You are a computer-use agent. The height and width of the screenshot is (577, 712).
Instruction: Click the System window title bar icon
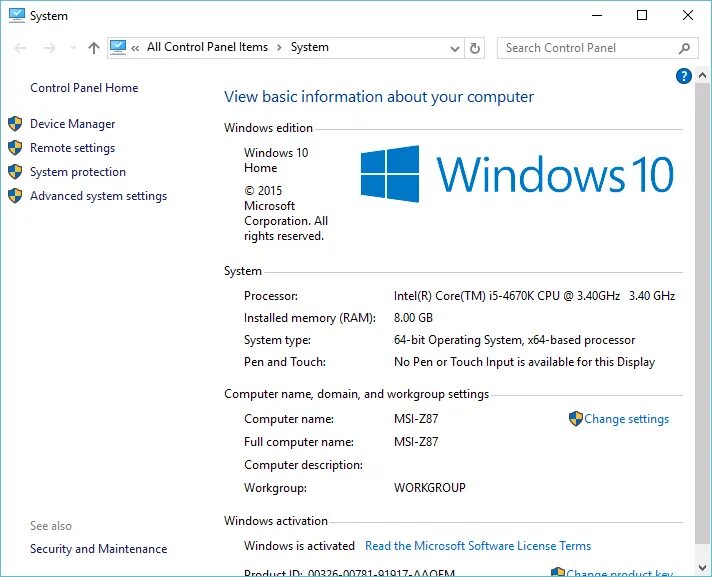17,15
